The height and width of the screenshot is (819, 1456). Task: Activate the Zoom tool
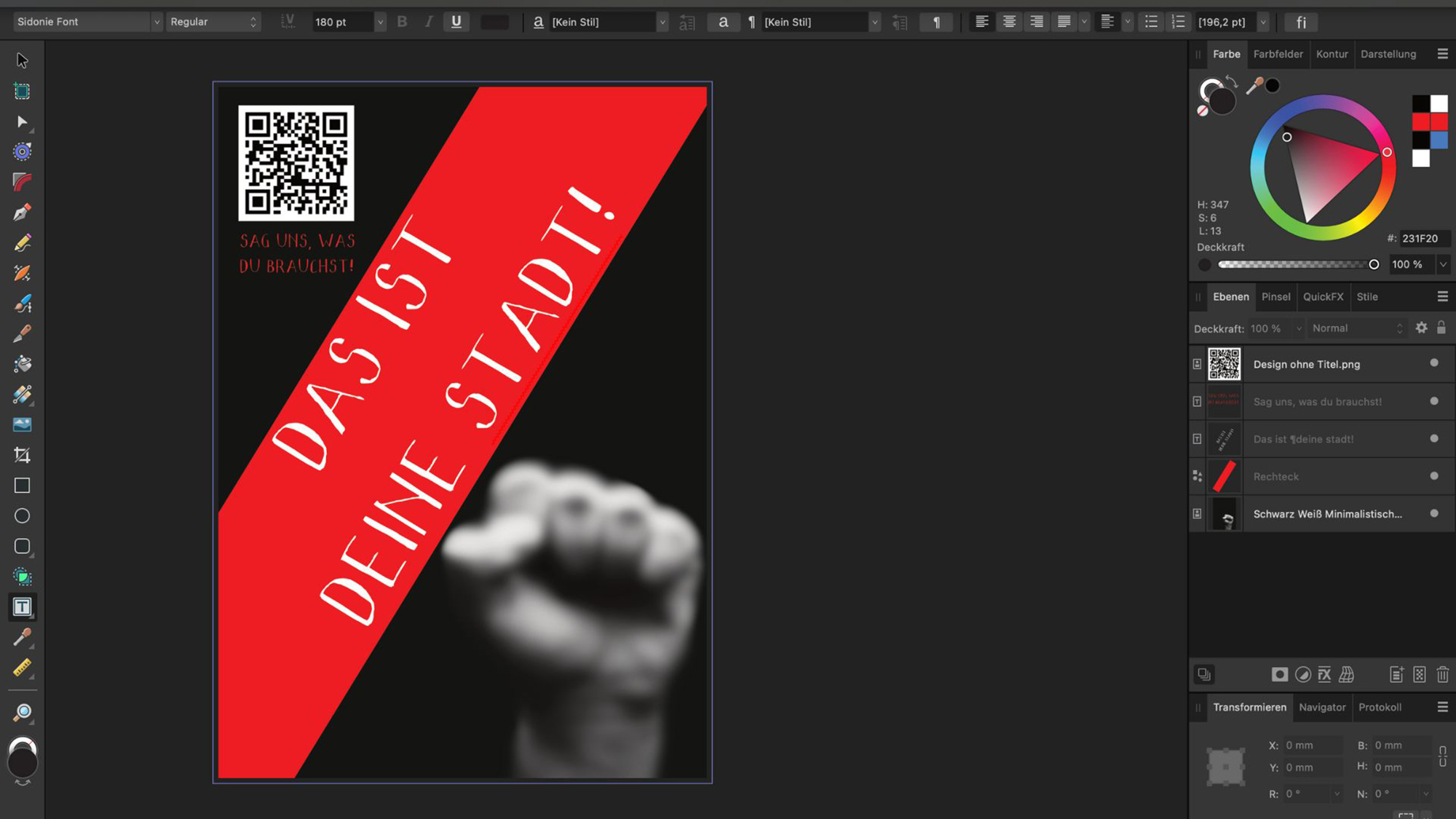tap(24, 711)
